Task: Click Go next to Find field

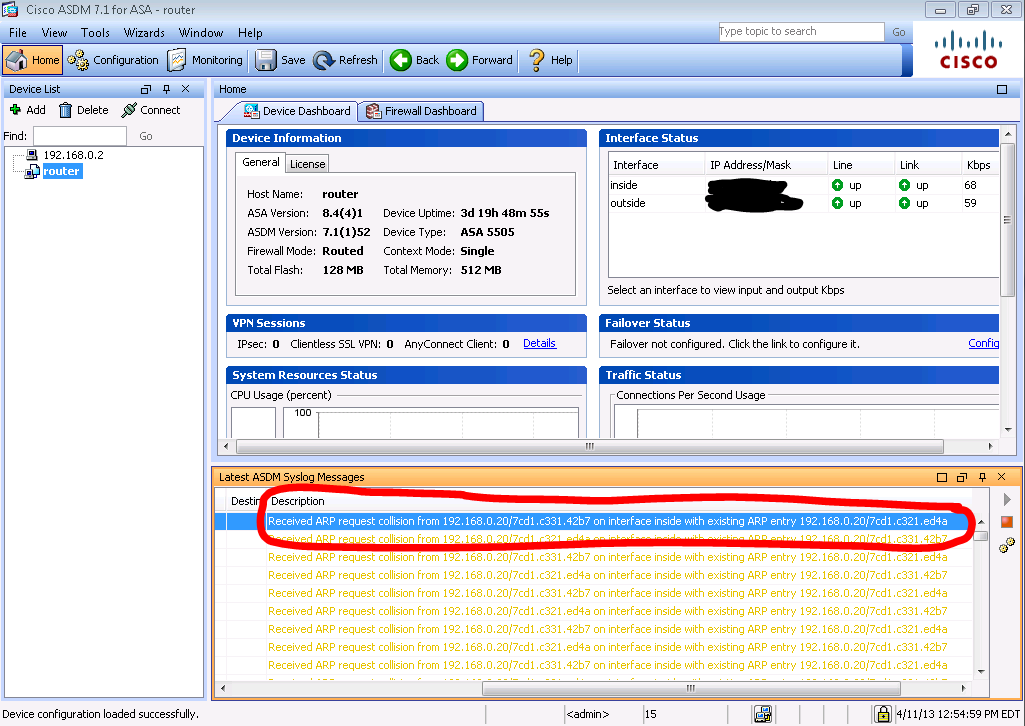Action: (146, 136)
